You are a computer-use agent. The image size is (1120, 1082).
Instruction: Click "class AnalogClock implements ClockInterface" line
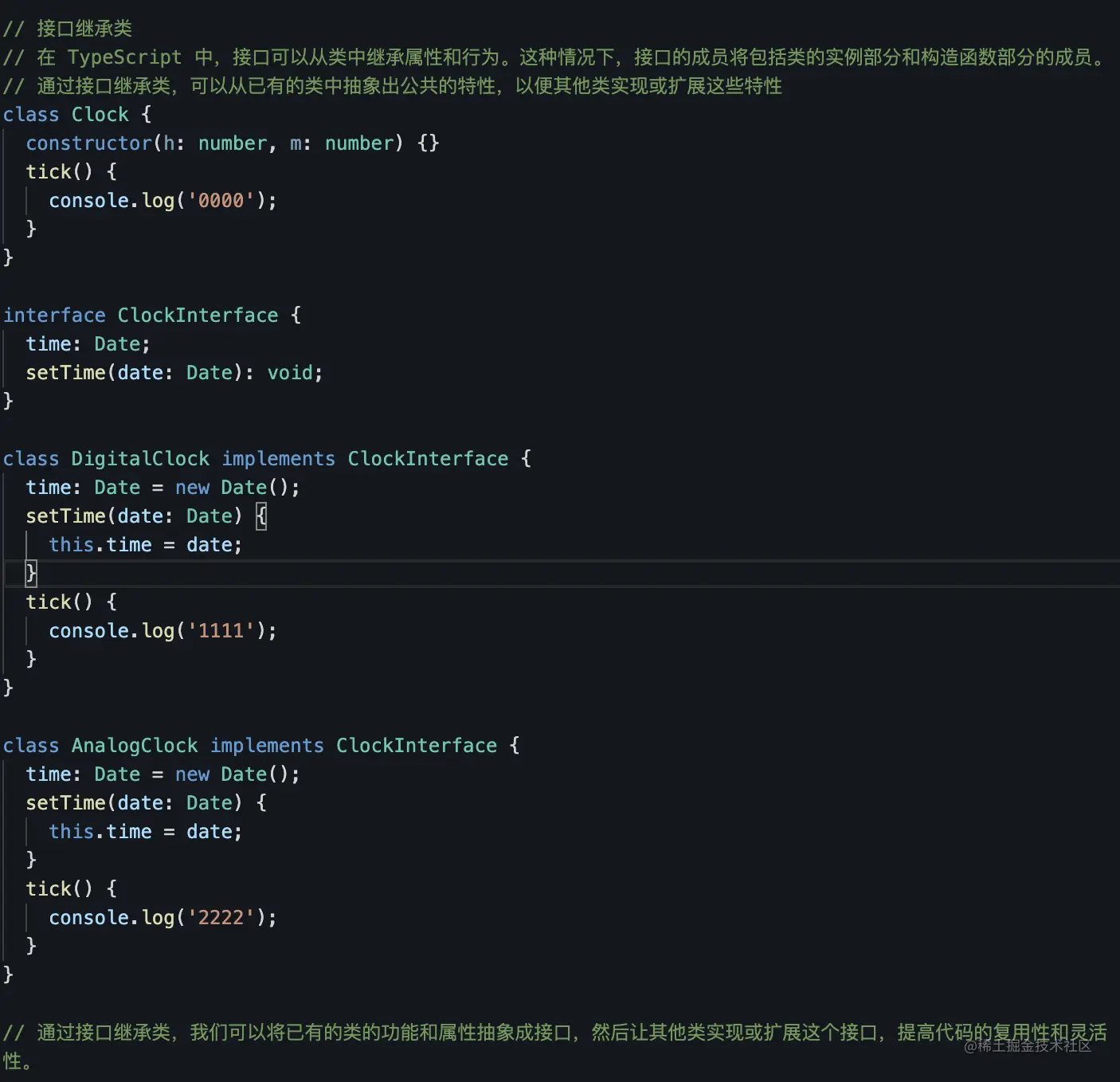(x=261, y=746)
